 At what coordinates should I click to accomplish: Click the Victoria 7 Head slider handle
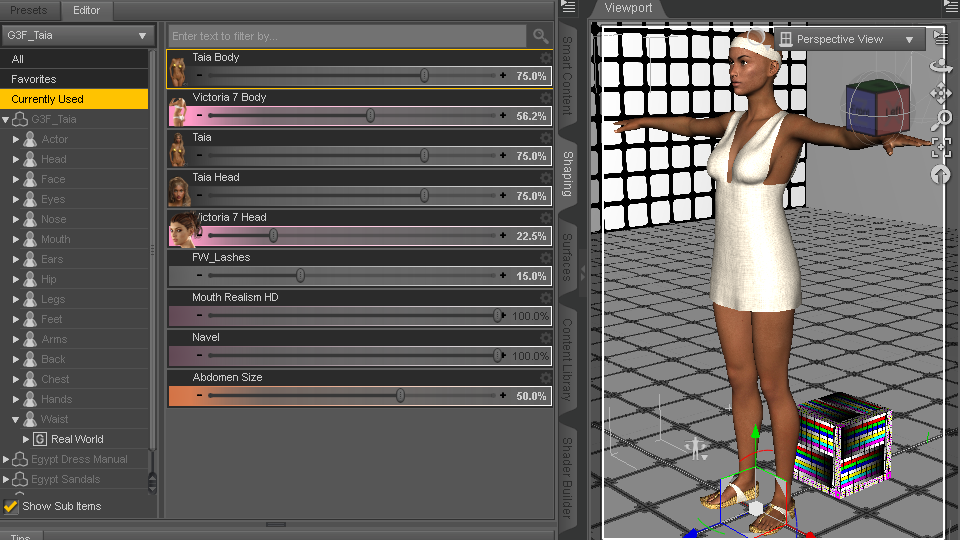[x=274, y=235]
